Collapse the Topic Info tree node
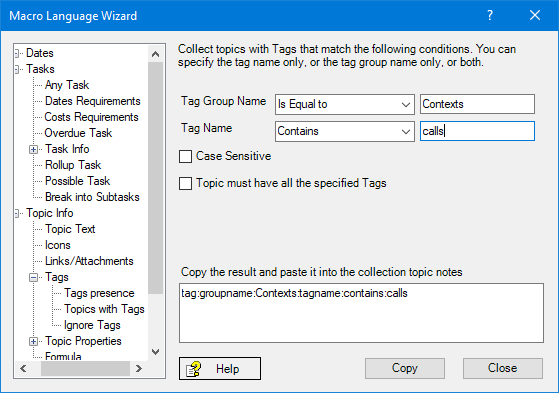This screenshot has width=559, height=393. point(17,213)
